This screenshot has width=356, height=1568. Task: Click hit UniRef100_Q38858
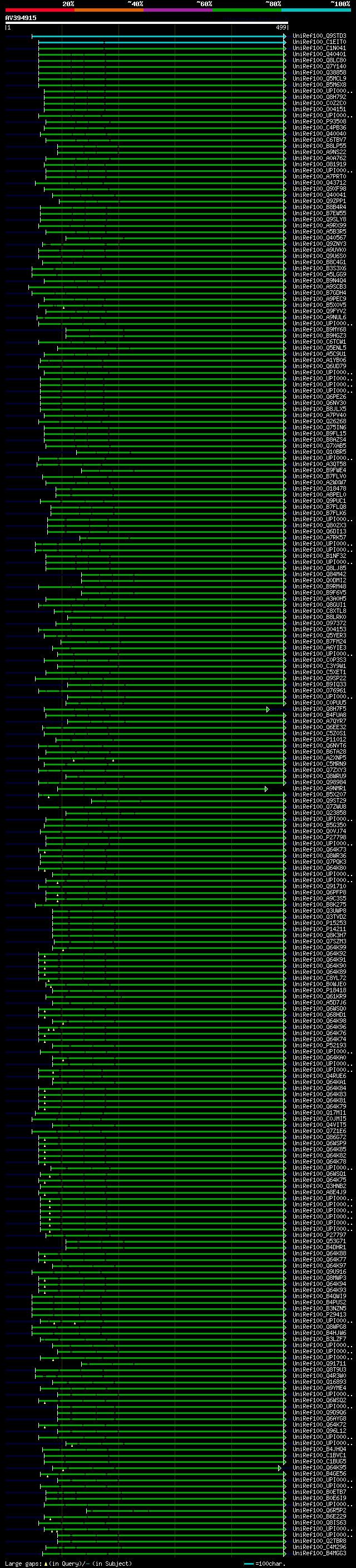point(319,72)
